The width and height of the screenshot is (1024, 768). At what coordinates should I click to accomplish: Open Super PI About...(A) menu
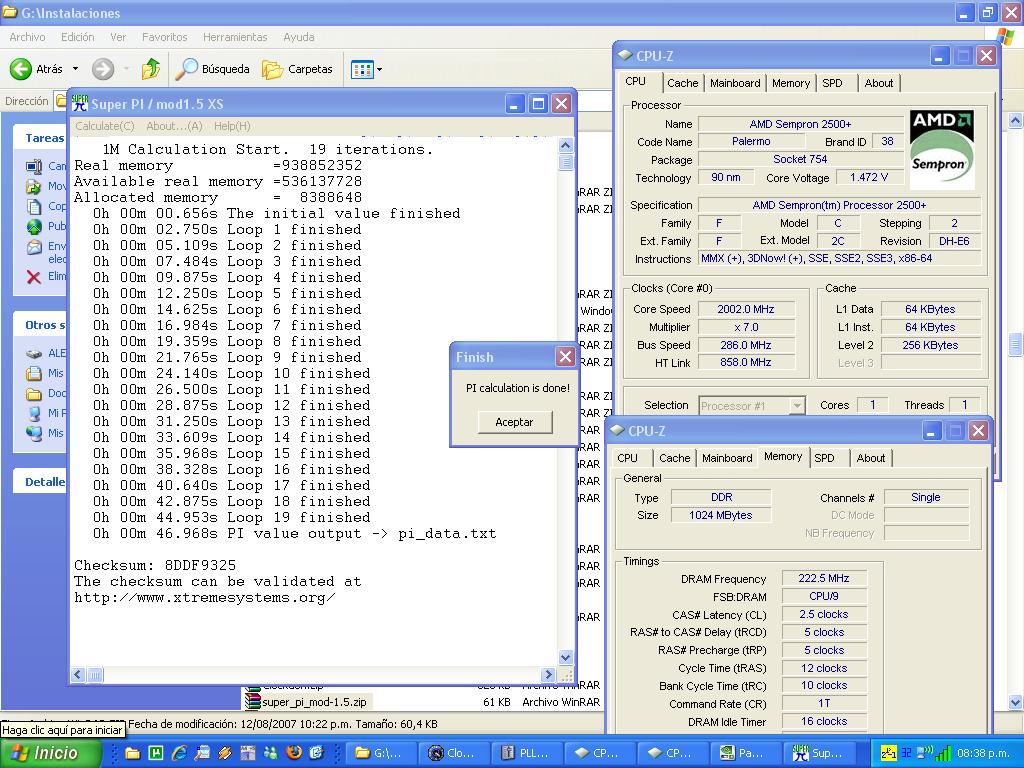click(174, 126)
